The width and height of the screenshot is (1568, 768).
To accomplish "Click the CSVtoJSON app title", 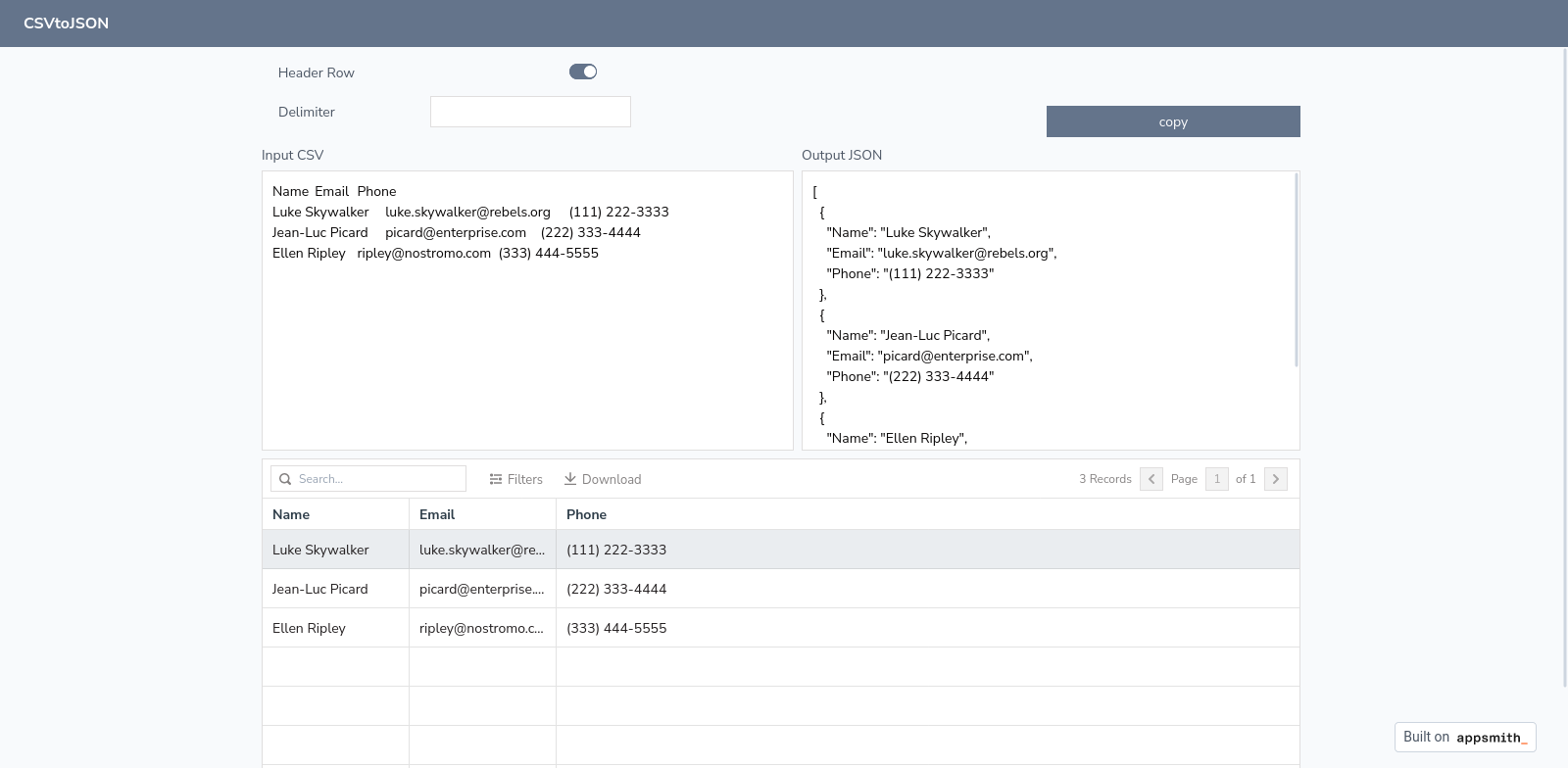I will tap(67, 24).
